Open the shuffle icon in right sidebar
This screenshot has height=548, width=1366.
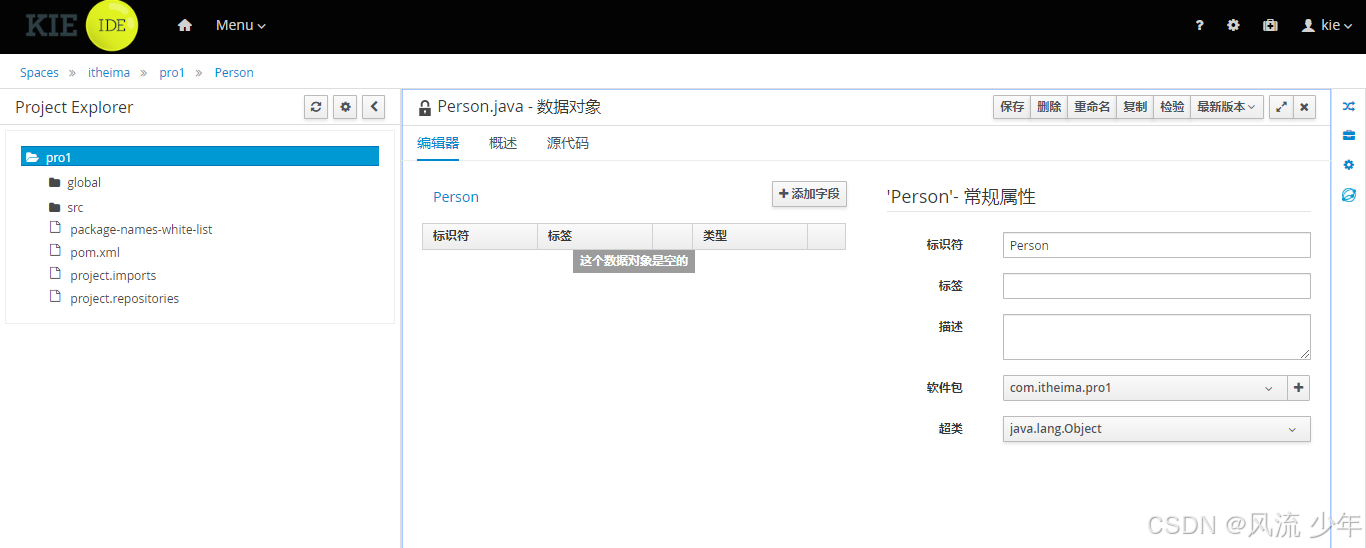tap(1348, 106)
